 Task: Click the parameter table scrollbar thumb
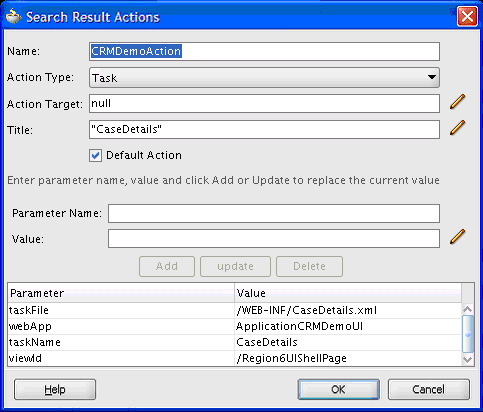click(468, 334)
